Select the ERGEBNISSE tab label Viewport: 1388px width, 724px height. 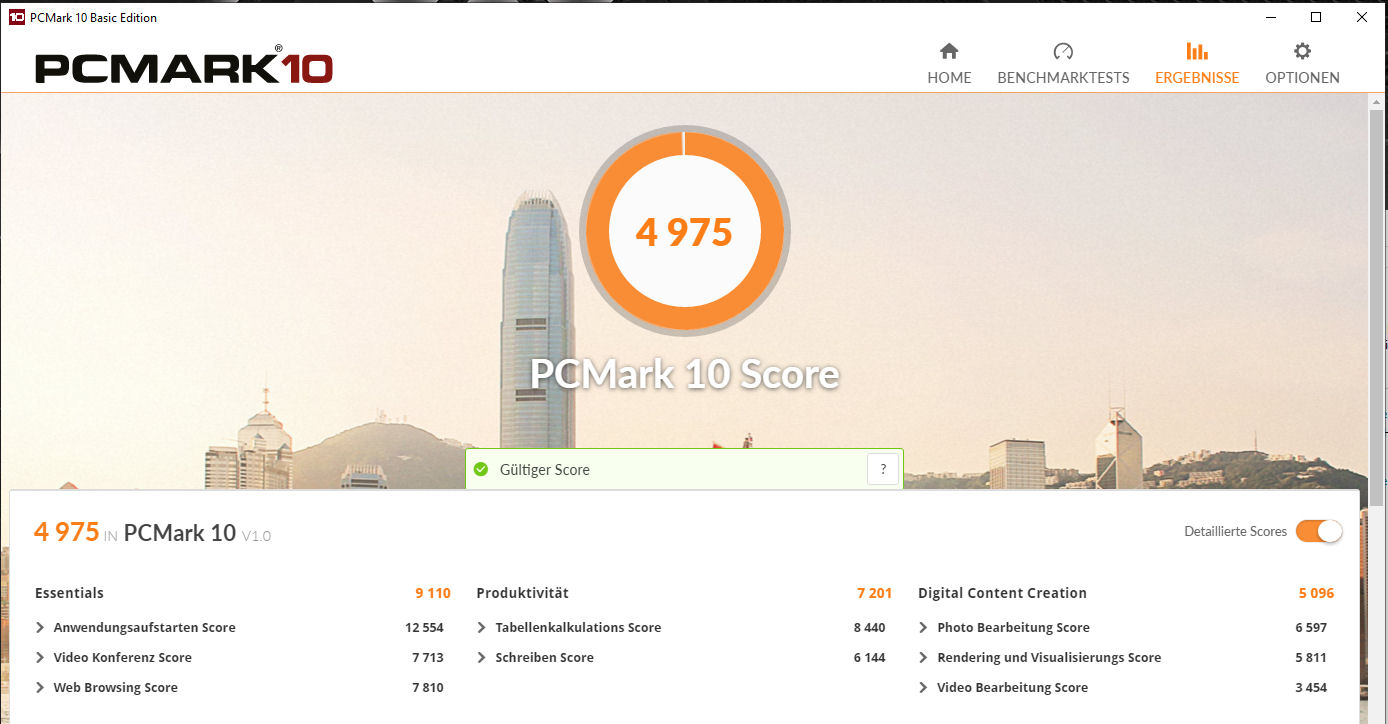click(x=1197, y=78)
